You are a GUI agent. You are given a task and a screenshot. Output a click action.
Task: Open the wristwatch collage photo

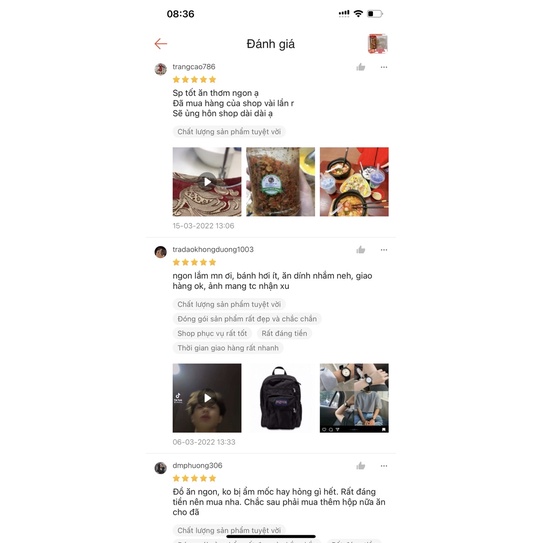click(x=354, y=398)
